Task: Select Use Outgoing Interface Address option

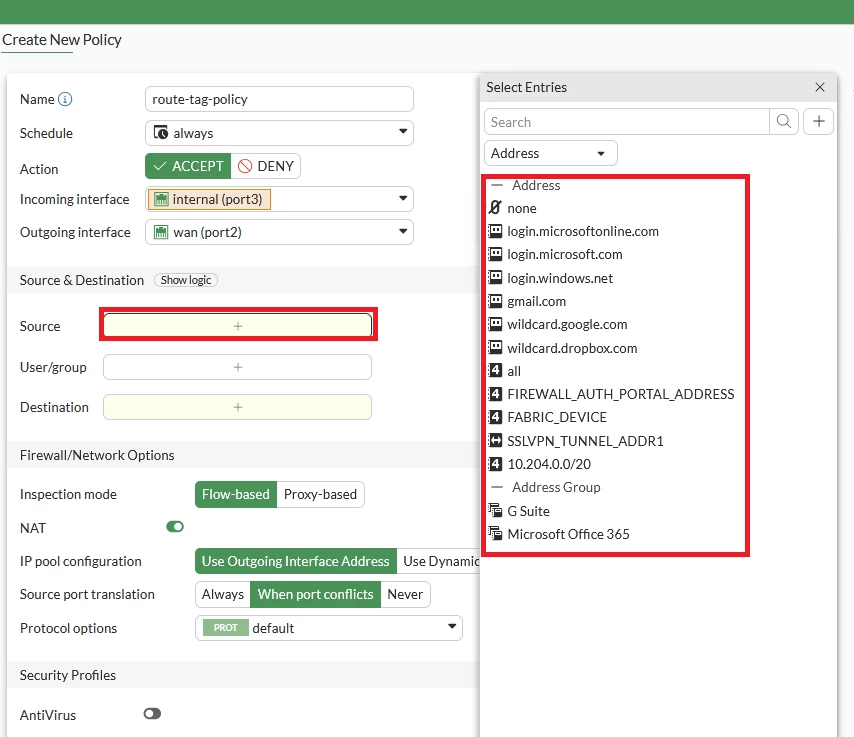Action: [296, 561]
